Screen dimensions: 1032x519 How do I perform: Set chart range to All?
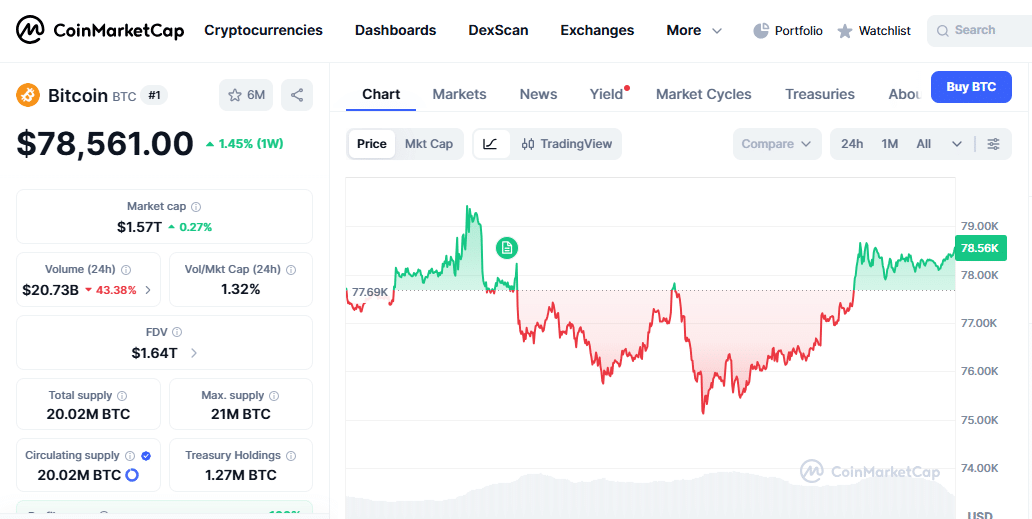(x=924, y=144)
